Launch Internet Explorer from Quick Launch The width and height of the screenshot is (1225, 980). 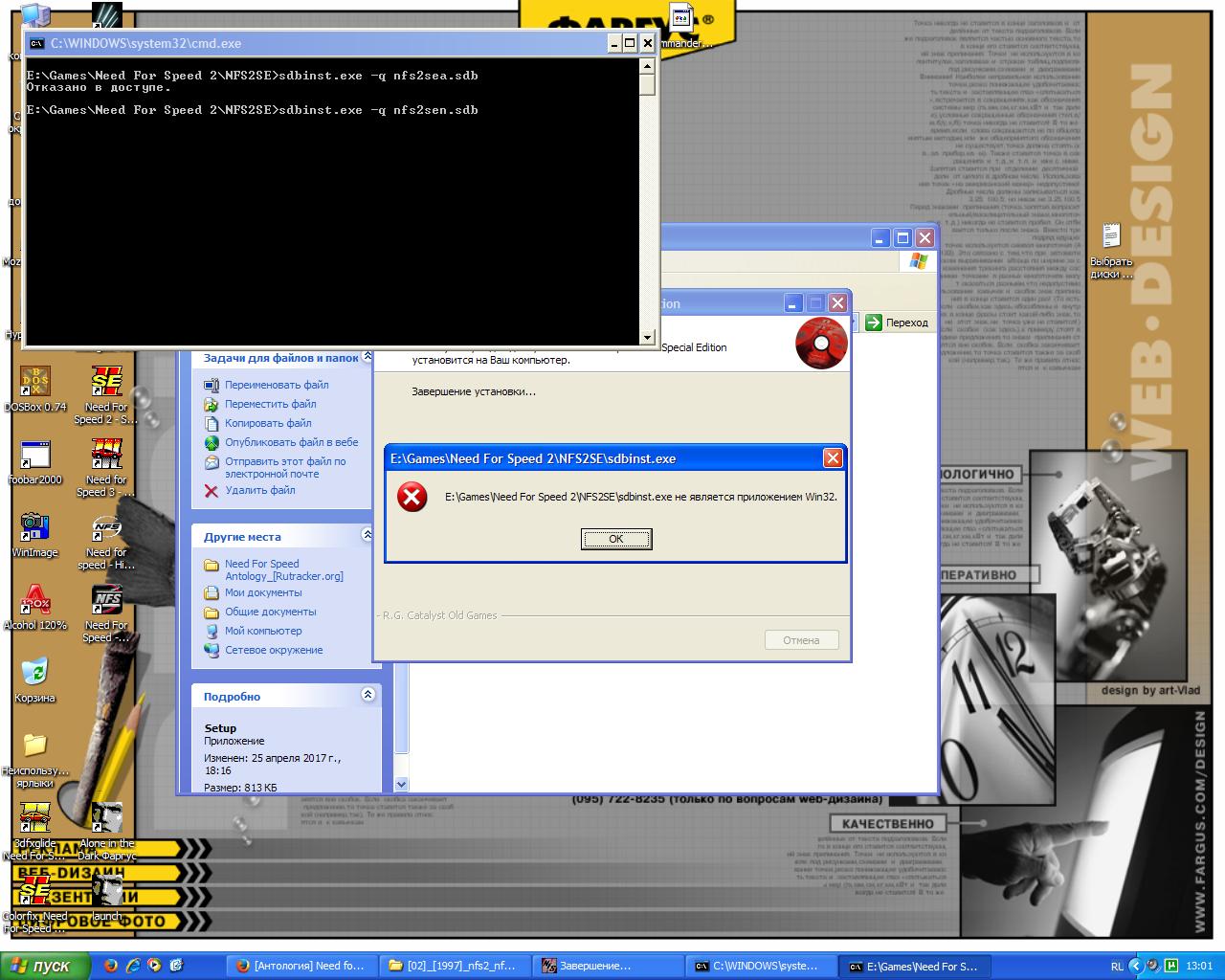click(133, 966)
